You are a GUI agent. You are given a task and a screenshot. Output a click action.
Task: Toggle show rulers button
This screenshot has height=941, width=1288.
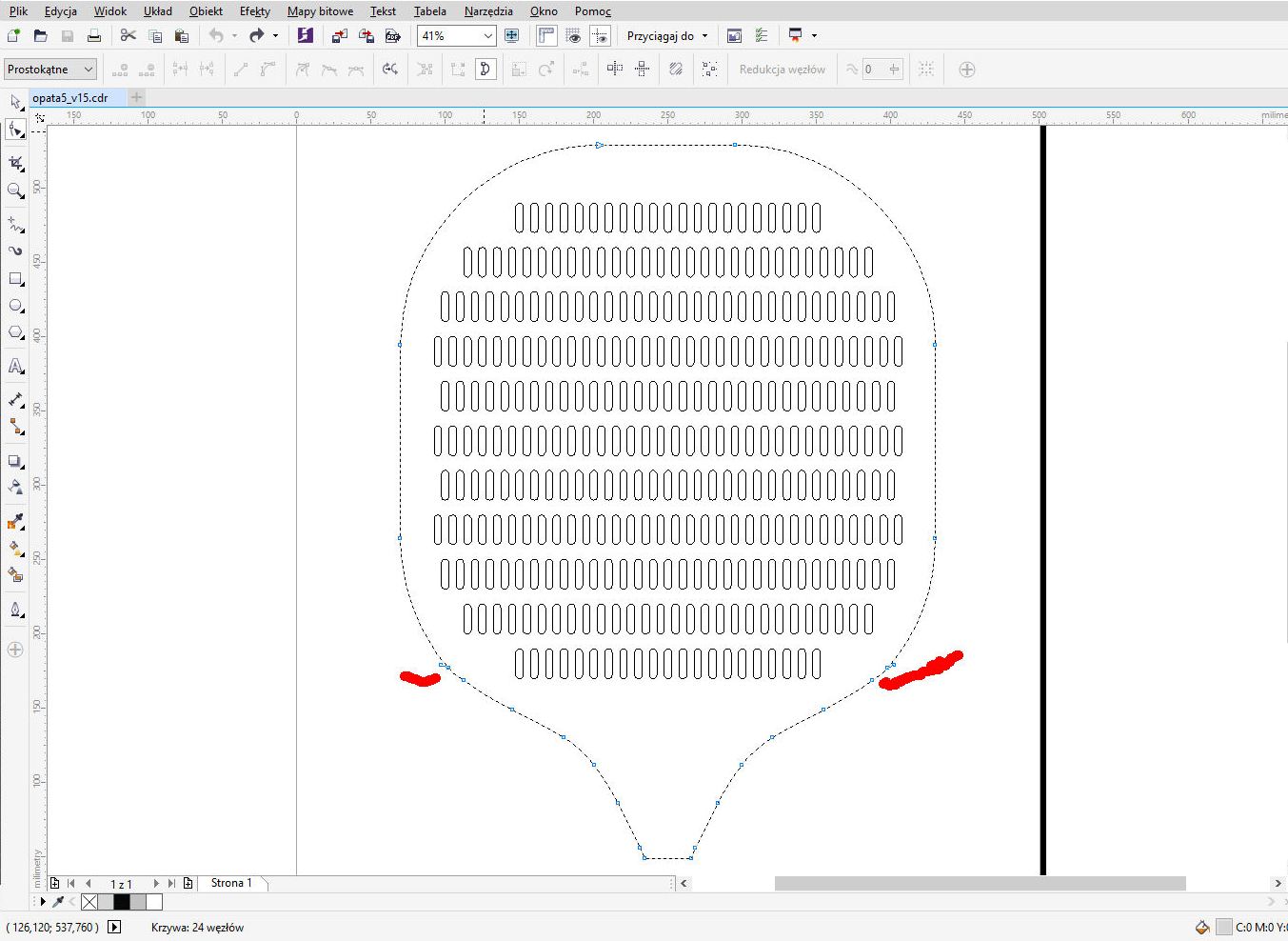tap(546, 36)
